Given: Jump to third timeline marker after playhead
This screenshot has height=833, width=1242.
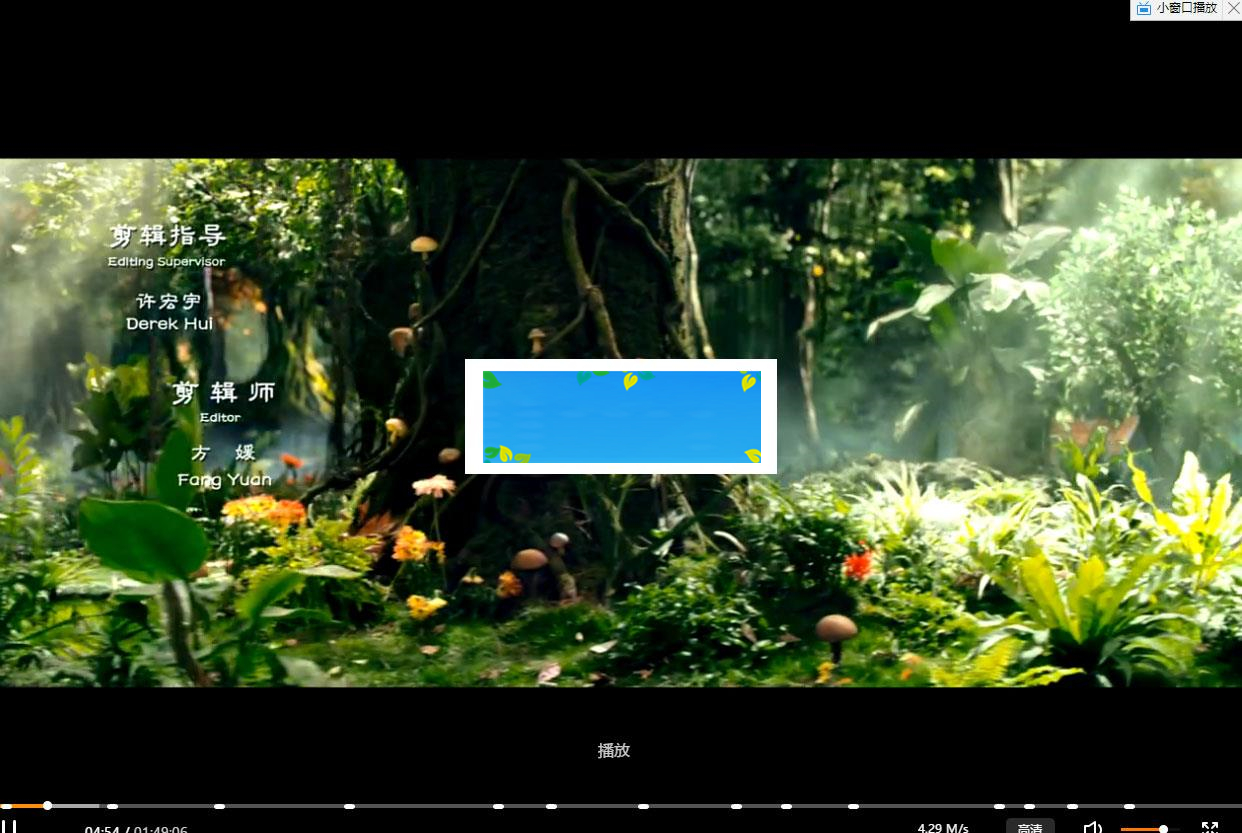Looking at the screenshot, I should (x=349, y=806).
